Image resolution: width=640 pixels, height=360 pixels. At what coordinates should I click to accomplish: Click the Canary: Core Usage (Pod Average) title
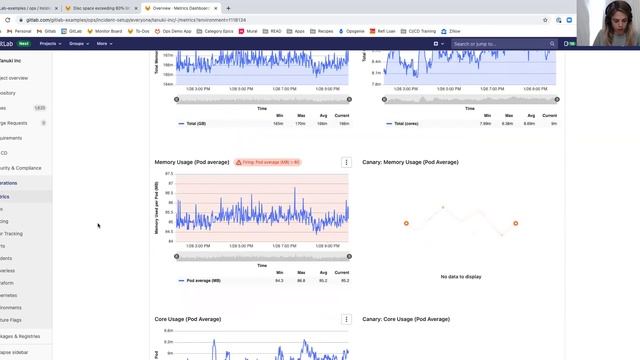406,319
